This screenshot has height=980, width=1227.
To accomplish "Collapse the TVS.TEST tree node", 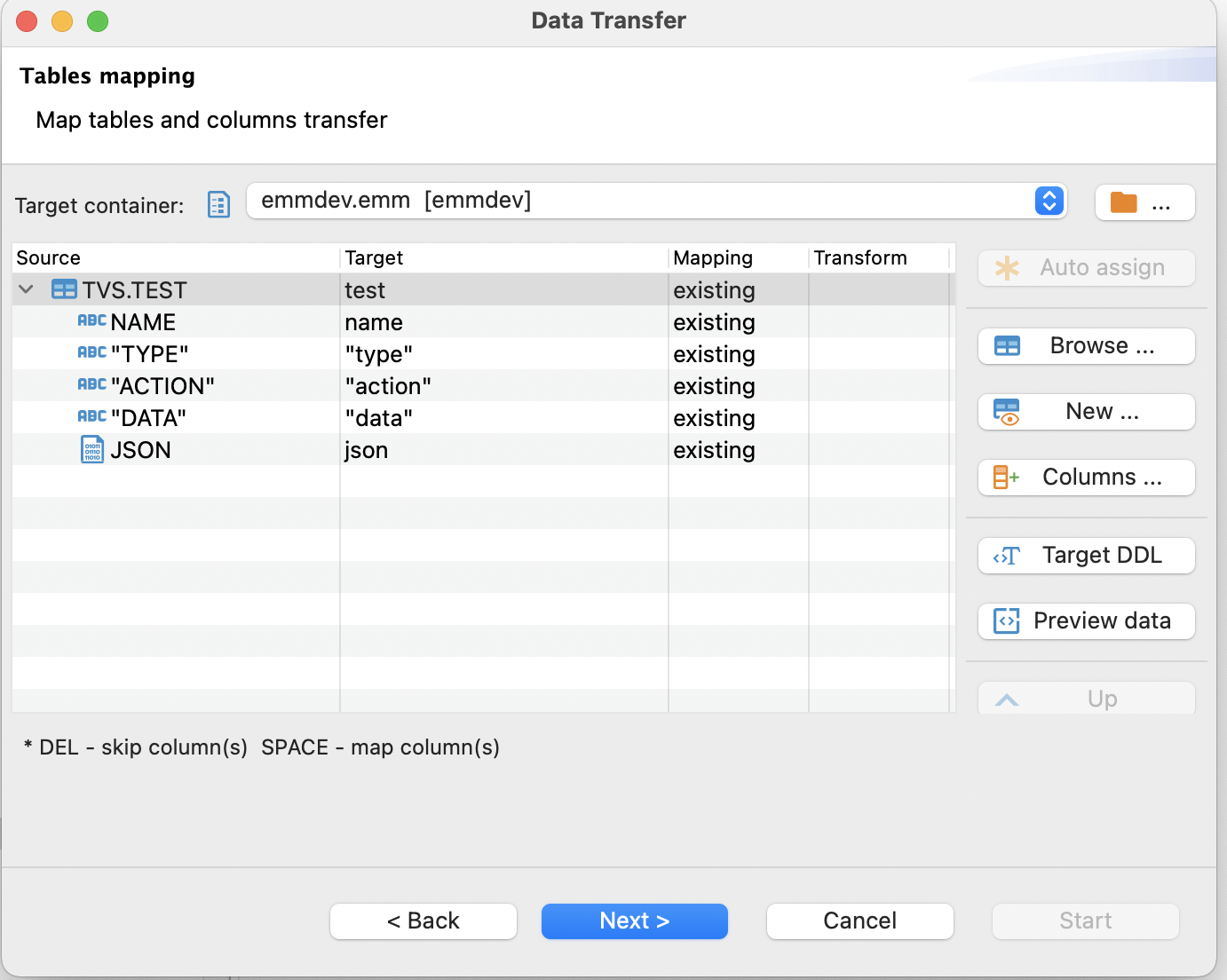I will [x=25, y=289].
